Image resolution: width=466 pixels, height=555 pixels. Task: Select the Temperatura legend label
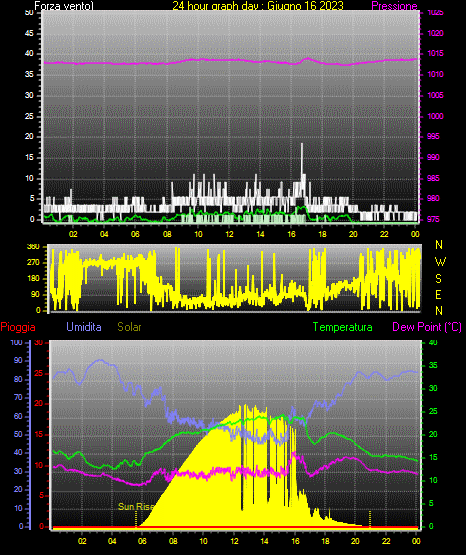click(x=343, y=327)
